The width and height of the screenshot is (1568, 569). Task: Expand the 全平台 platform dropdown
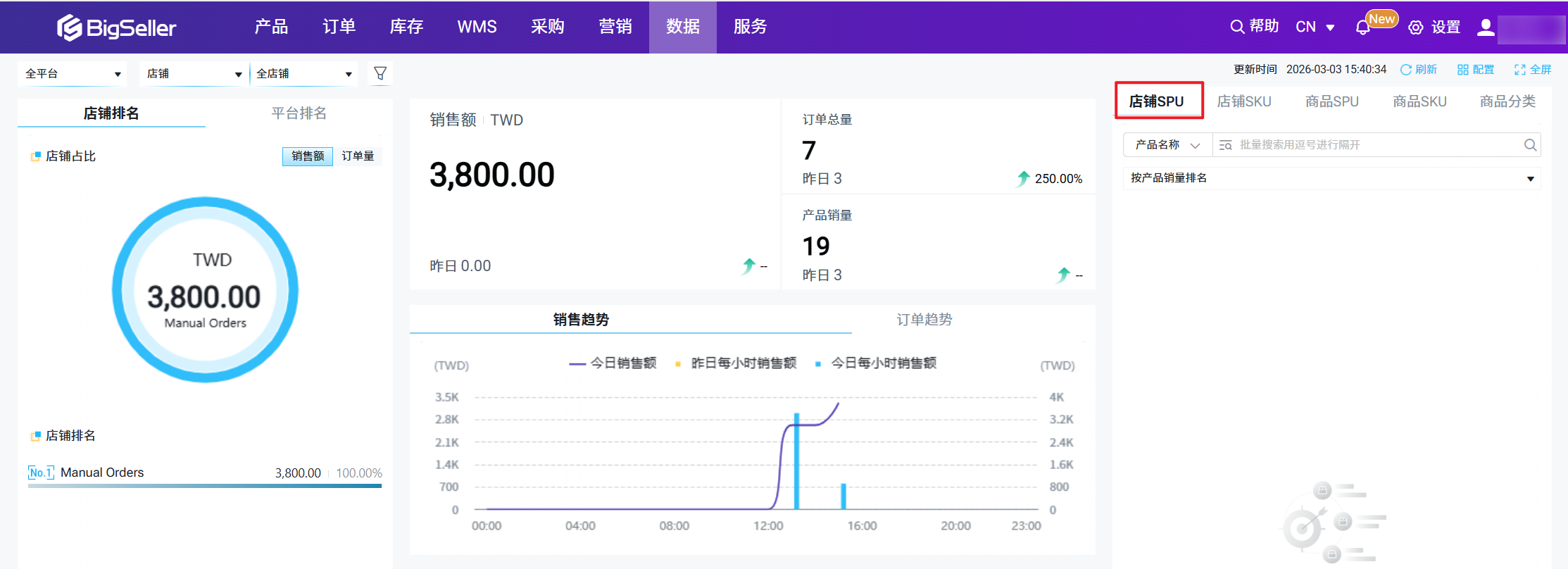[72, 74]
